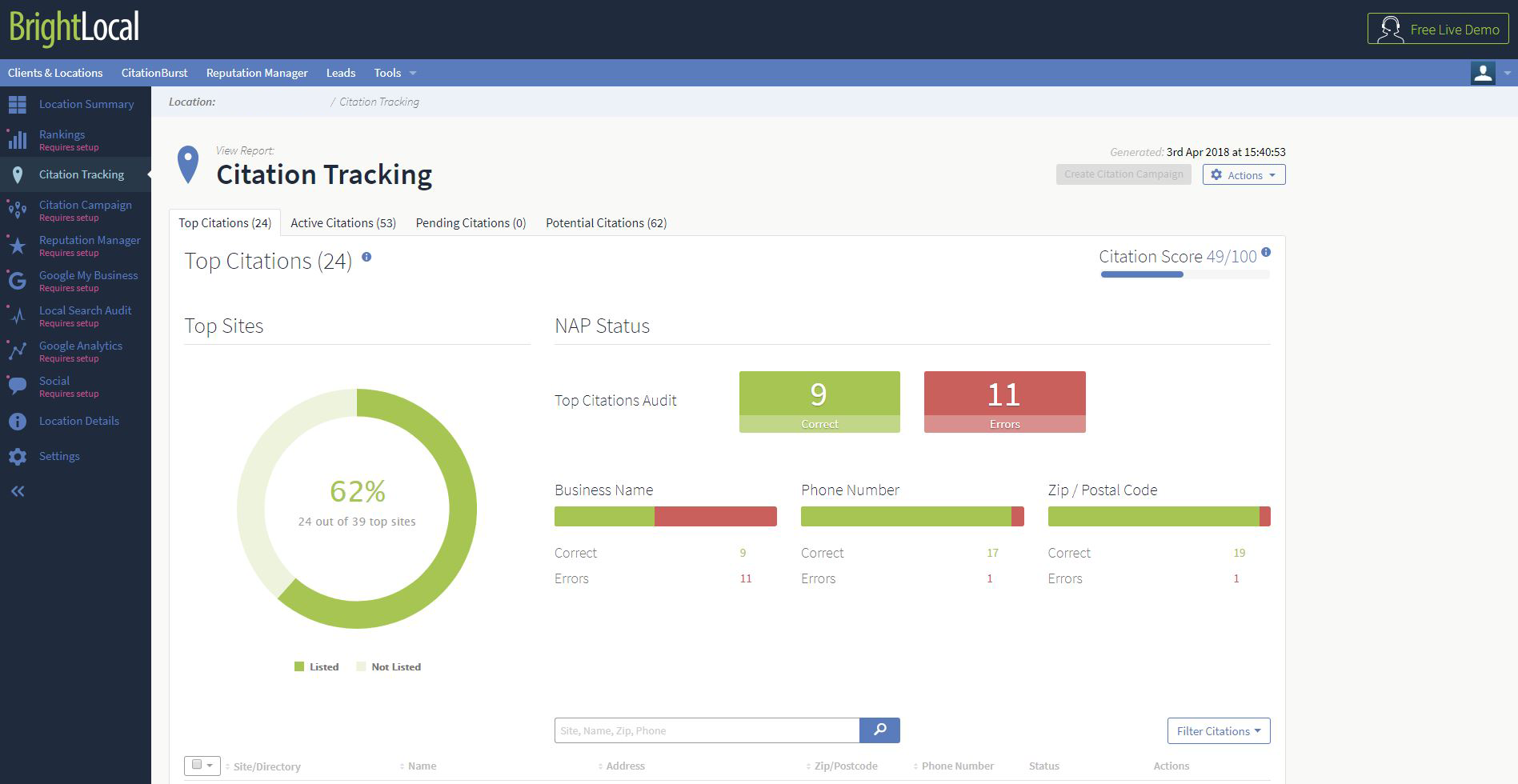Sort by Site/Directory column
Image resolution: width=1518 pixels, height=784 pixels.
coord(263,766)
